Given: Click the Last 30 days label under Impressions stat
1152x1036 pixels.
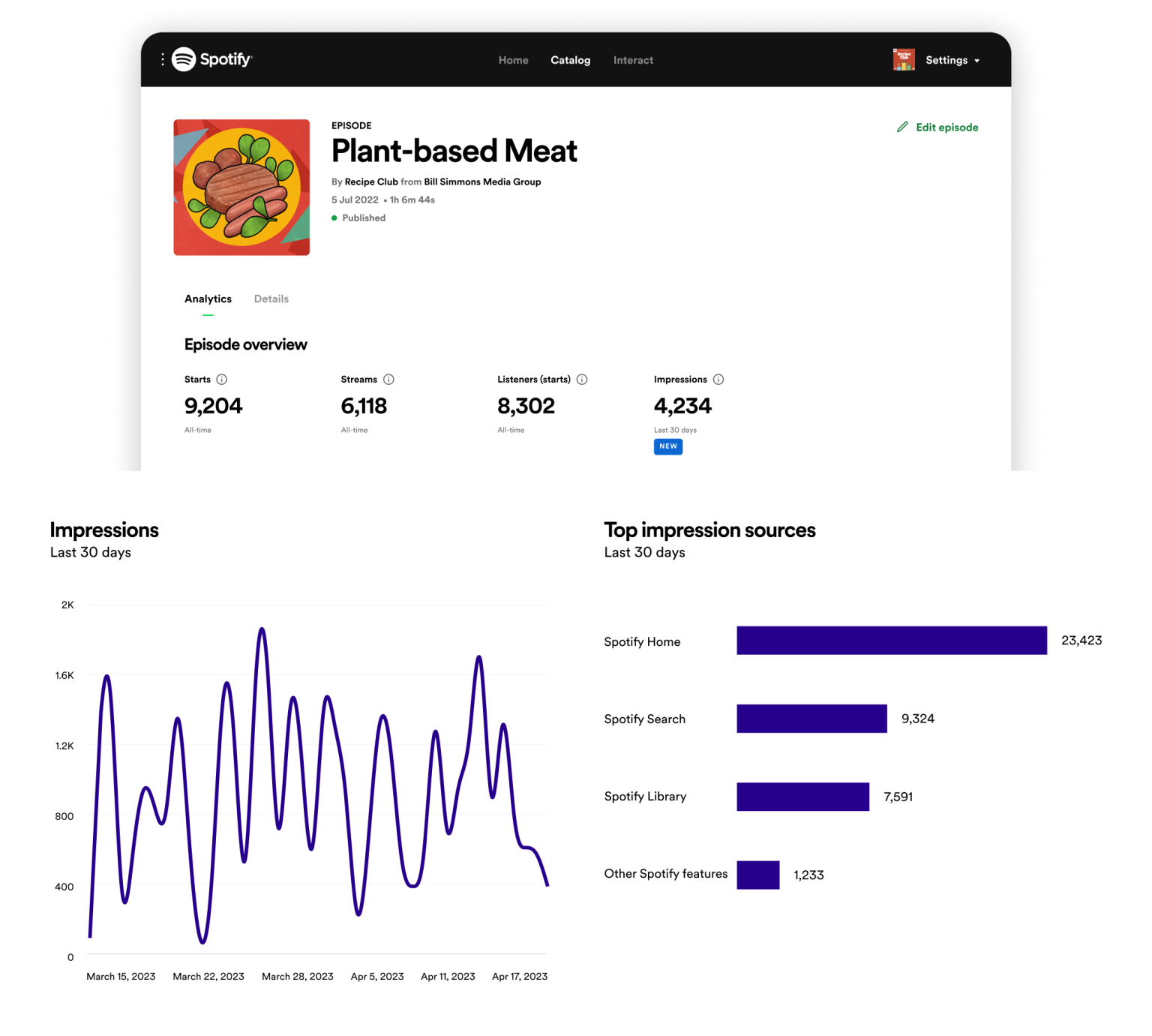Looking at the screenshot, I should click(675, 430).
